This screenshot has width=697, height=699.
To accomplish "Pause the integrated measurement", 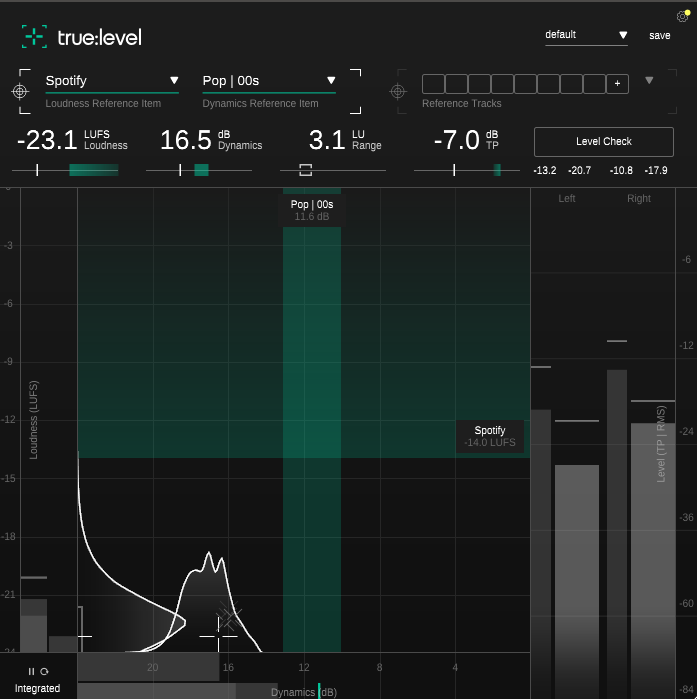I will pos(31,671).
